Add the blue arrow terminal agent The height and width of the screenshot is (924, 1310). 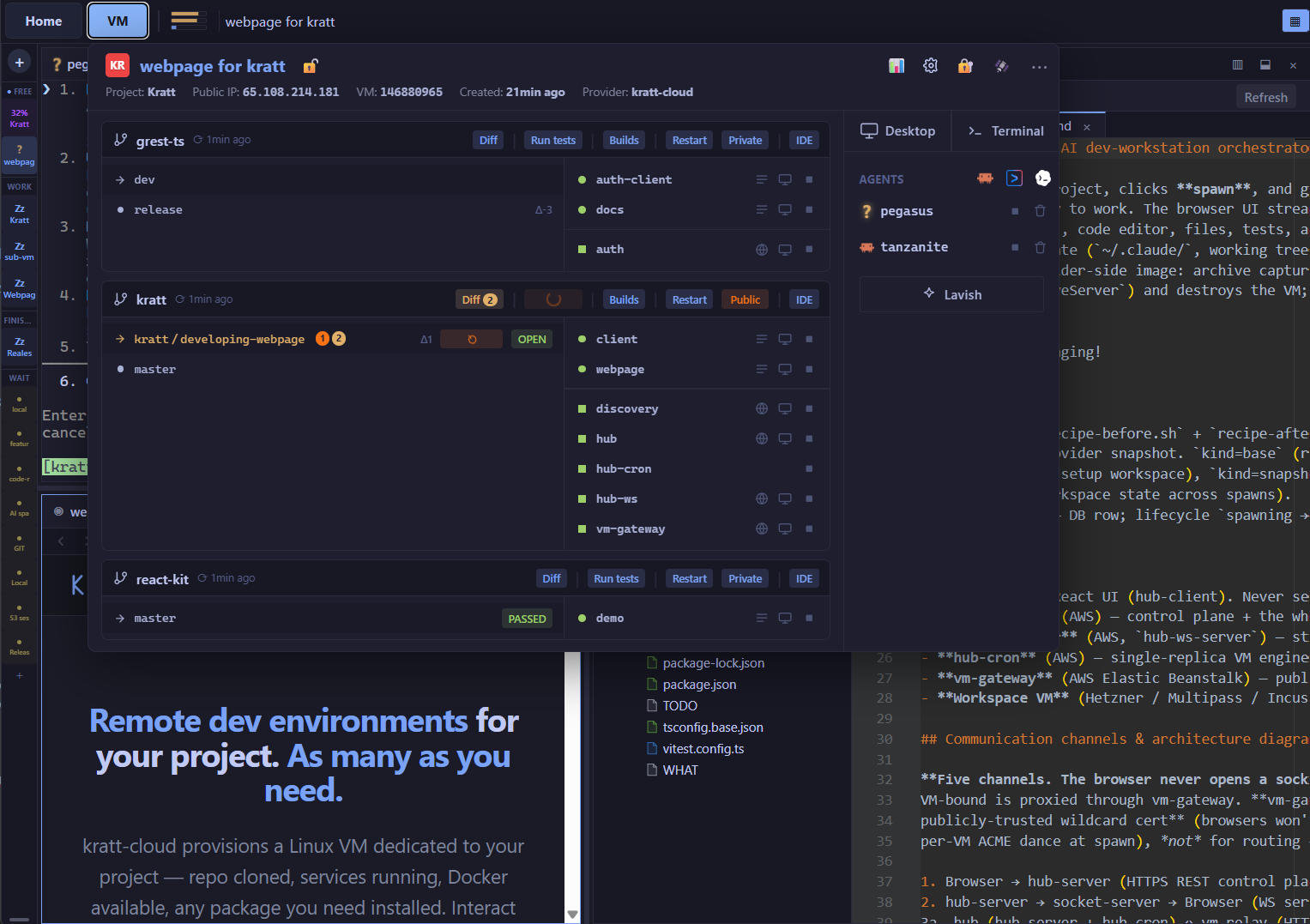[x=1014, y=178]
